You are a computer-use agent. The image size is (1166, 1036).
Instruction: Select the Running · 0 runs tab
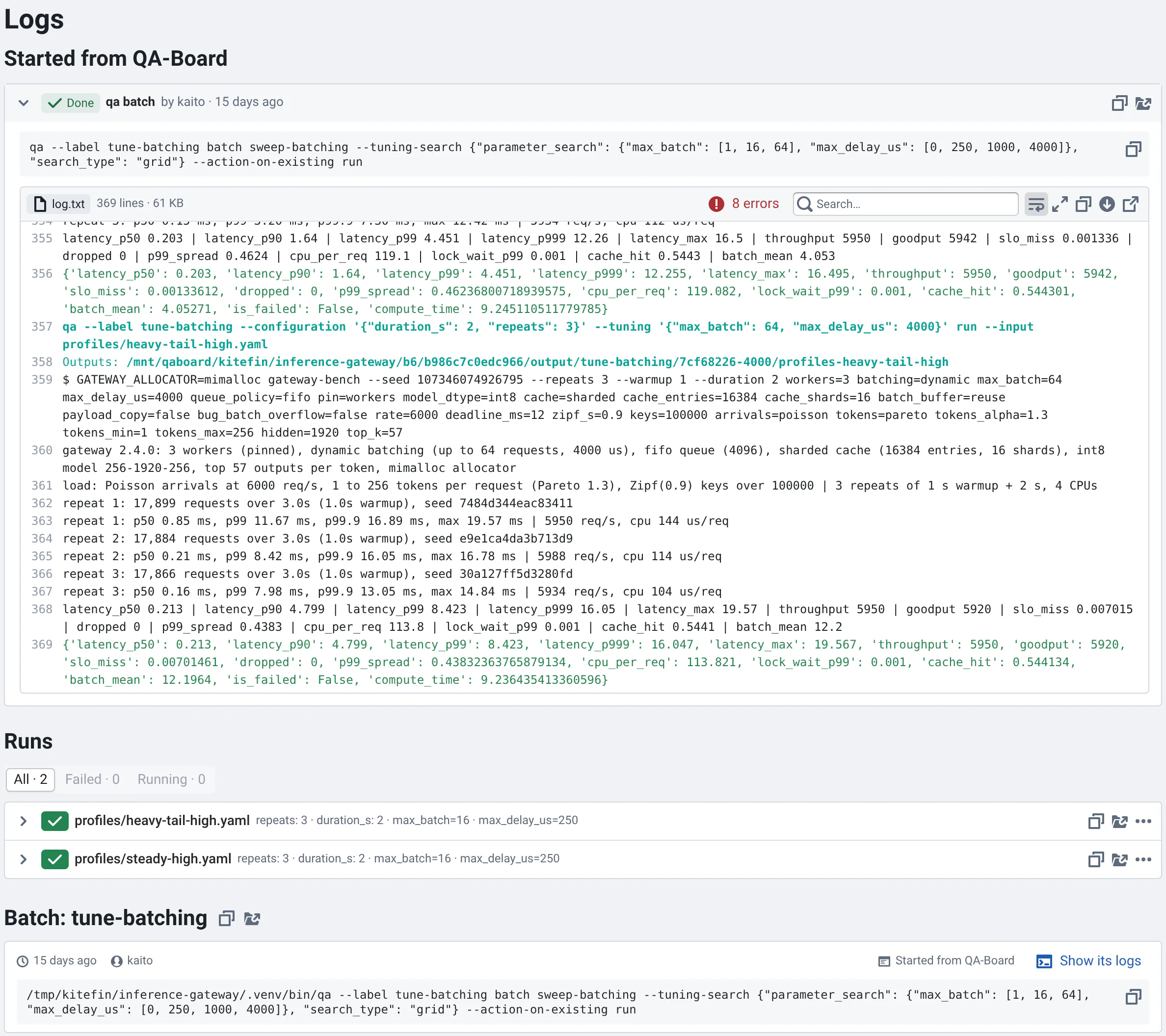pyautogui.click(x=171, y=779)
